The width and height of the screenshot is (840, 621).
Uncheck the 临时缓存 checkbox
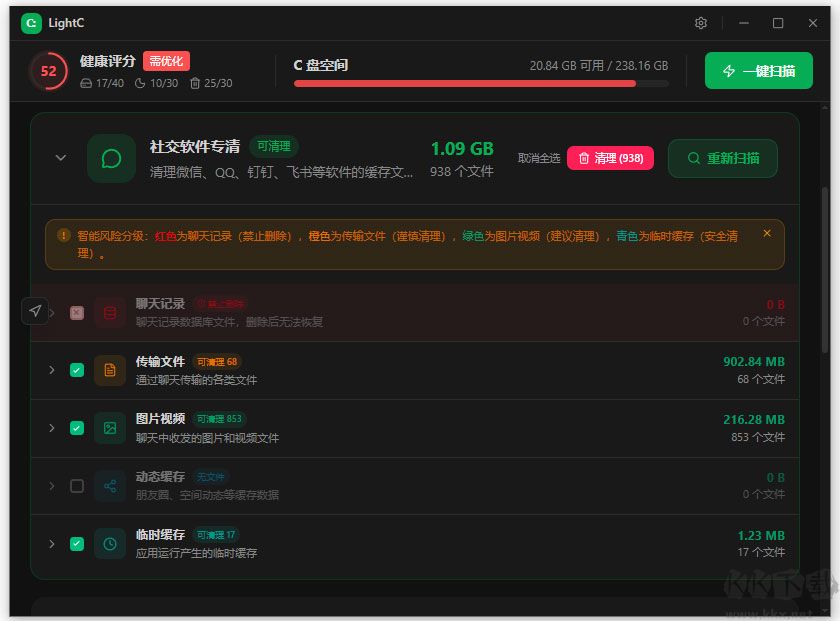(77, 544)
